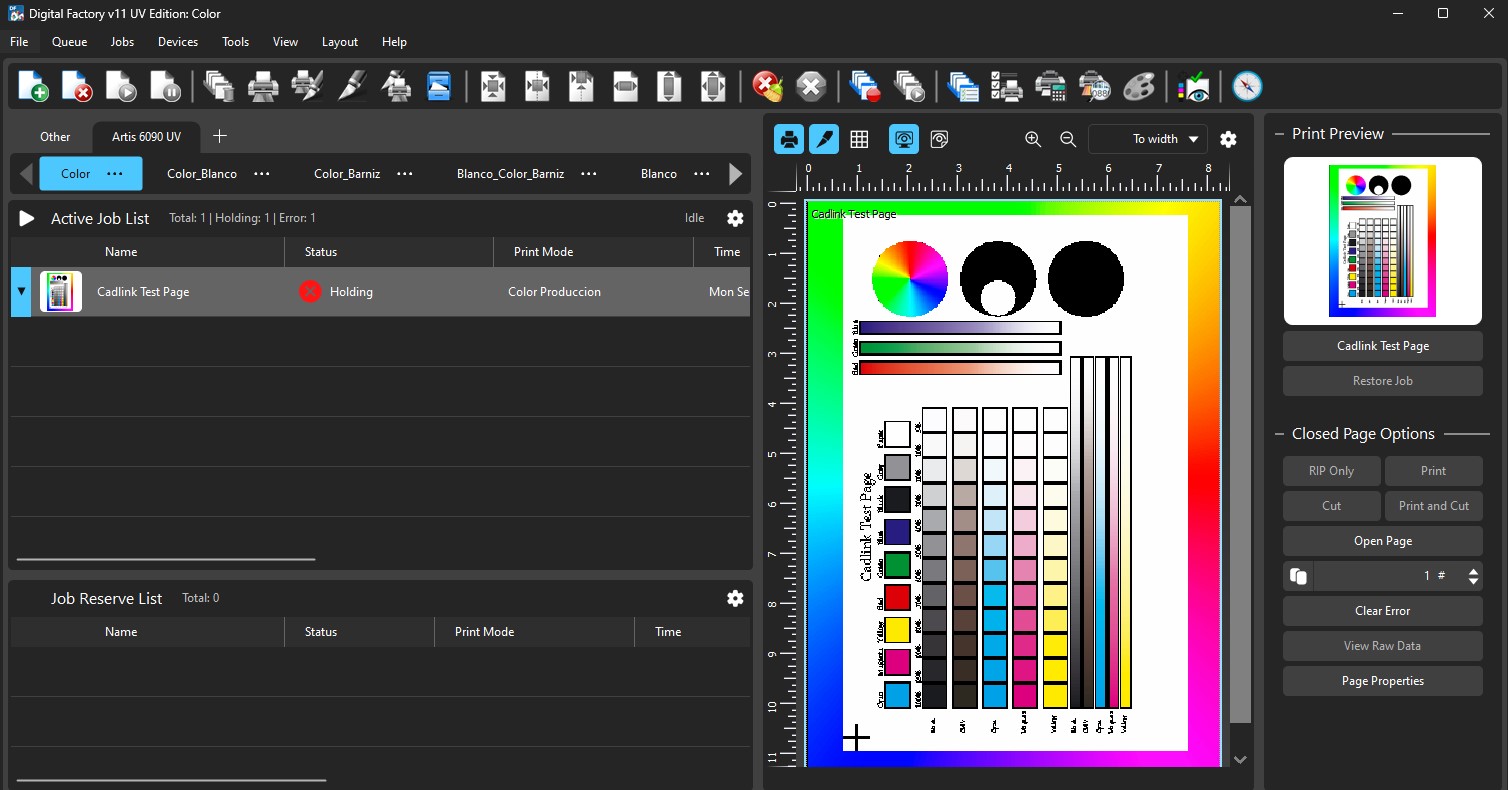Open the Devices menu
This screenshot has height=790, width=1508.
pos(178,42)
